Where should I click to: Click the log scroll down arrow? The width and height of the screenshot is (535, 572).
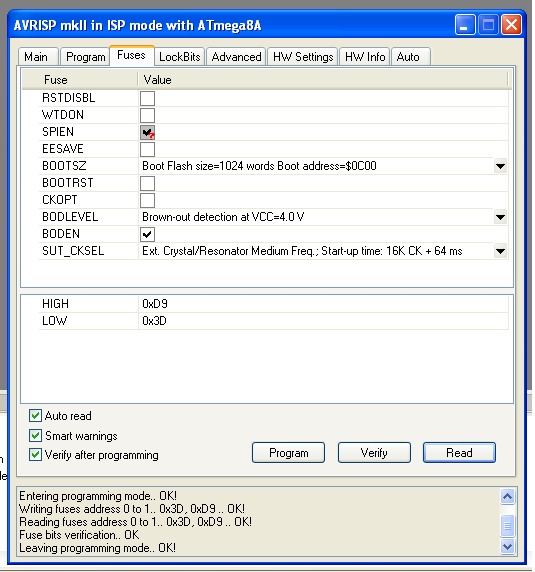pyautogui.click(x=508, y=547)
